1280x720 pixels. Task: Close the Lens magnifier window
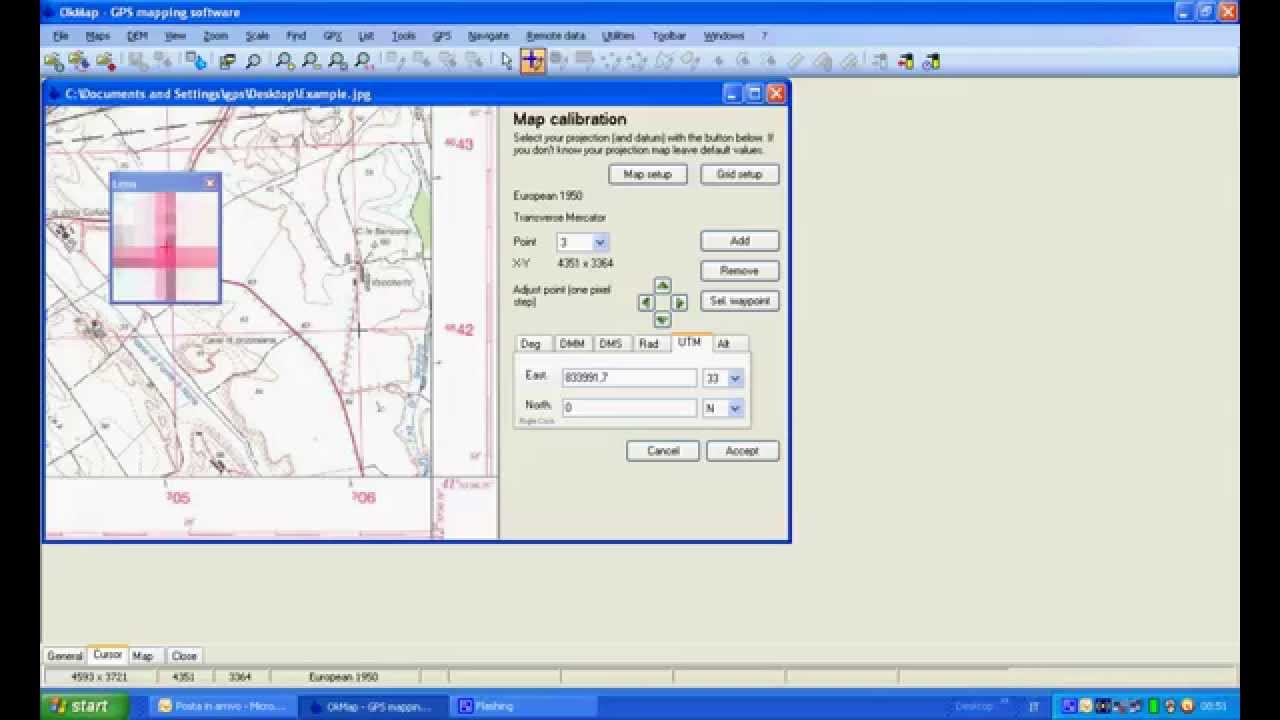pyautogui.click(x=209, y=183)
